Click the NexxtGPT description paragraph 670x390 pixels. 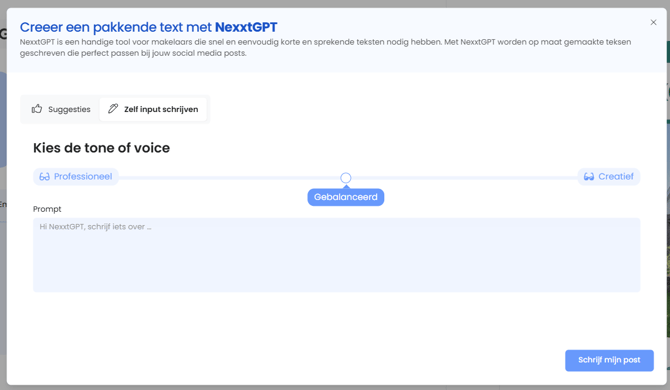pos(325,47)
